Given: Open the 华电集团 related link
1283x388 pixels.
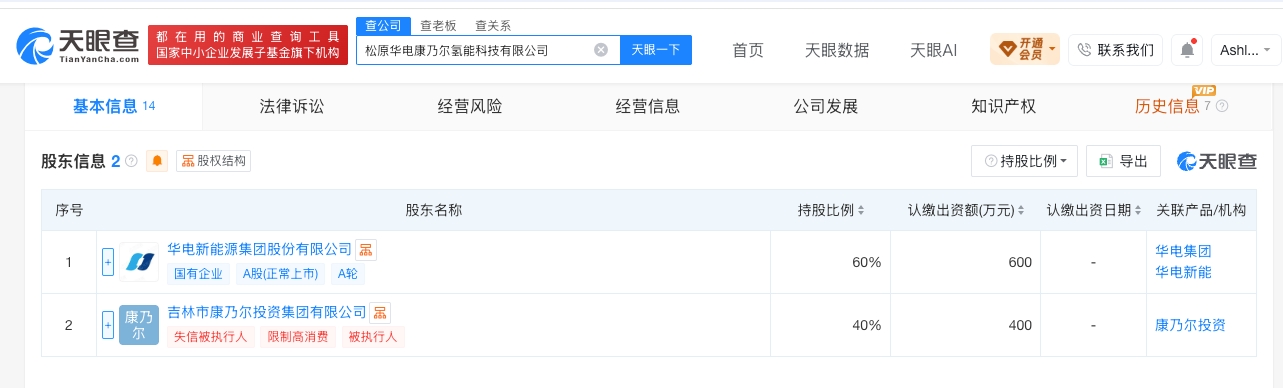Looking at the screenshot, I should pos(1183,251).
